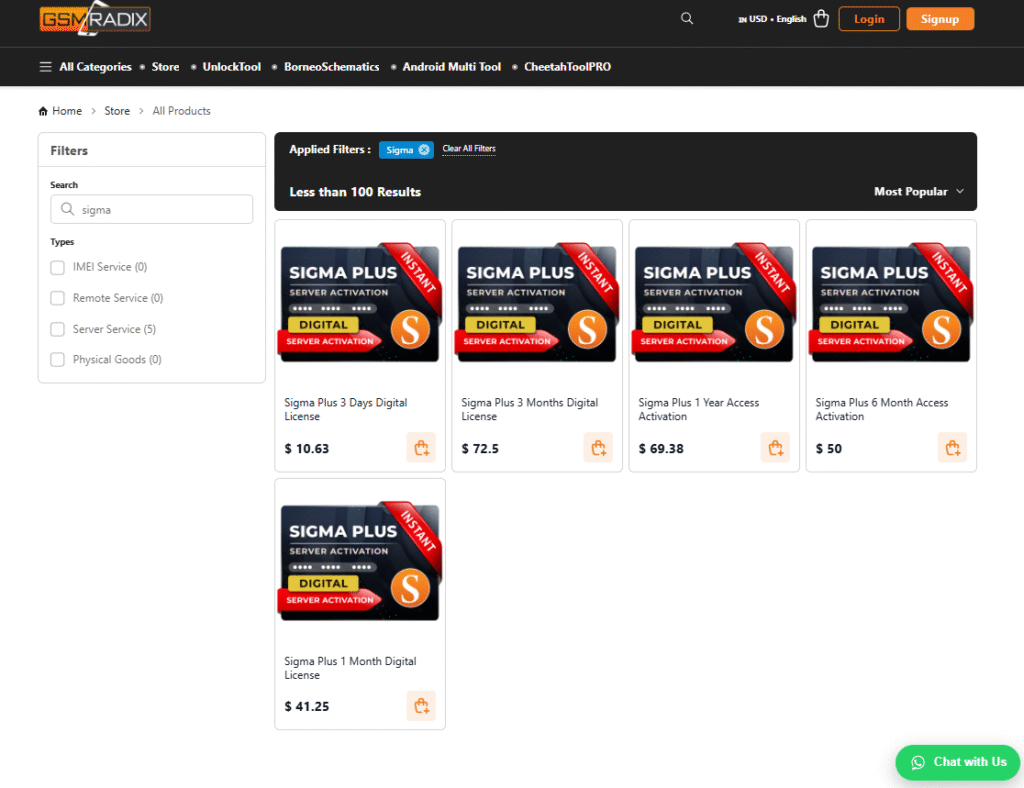1024x788 pixels.
Task: Expand the Most Popular sort dropdown
Action: [x=919, y=192]
